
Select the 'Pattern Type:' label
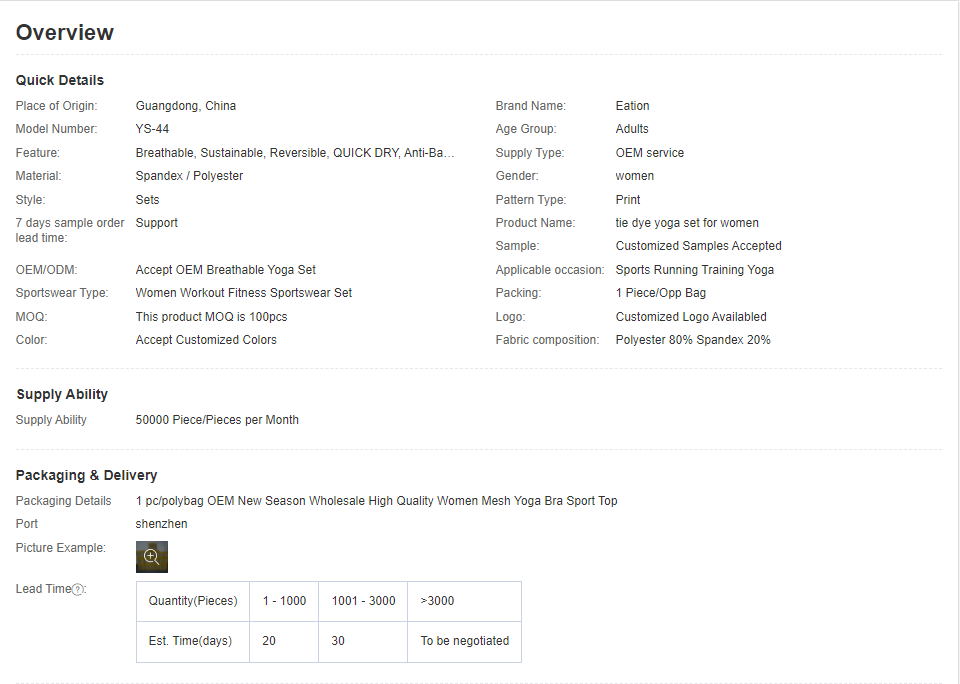click(531, 200)
